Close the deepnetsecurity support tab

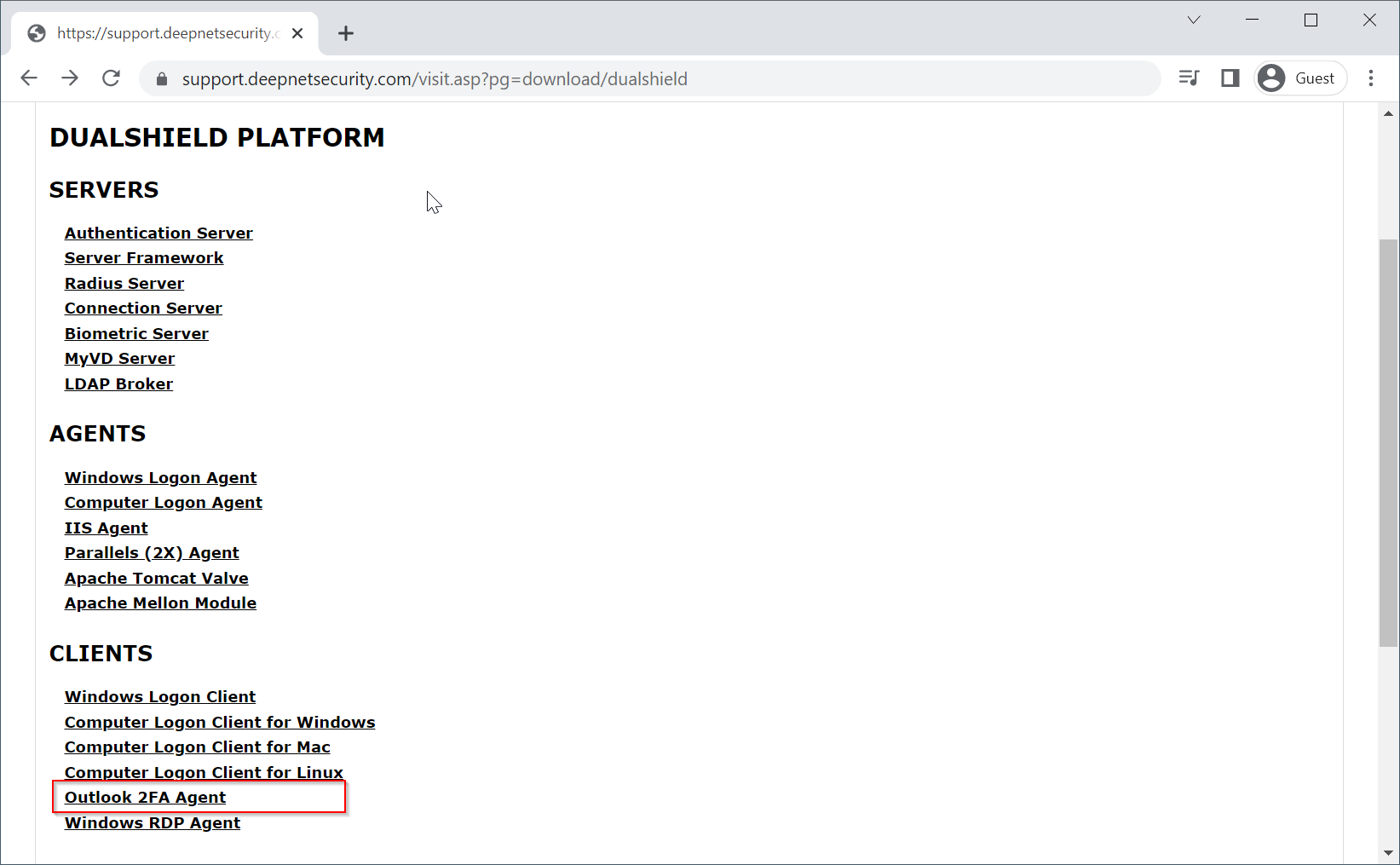click(x=297, y=33)
